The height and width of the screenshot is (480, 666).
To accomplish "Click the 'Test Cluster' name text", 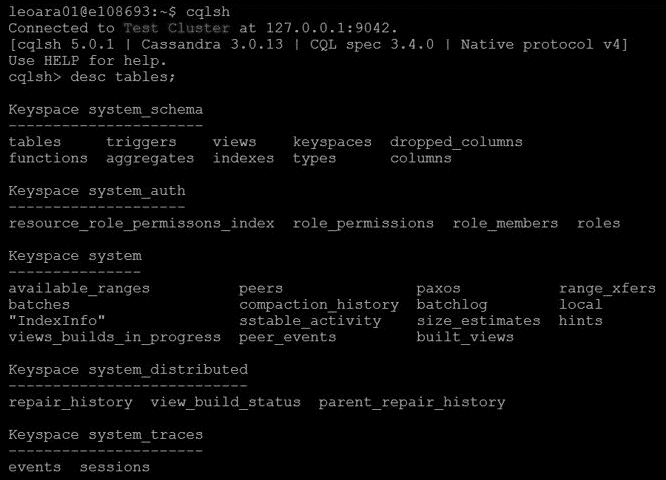I will click(x=177, y=28).
